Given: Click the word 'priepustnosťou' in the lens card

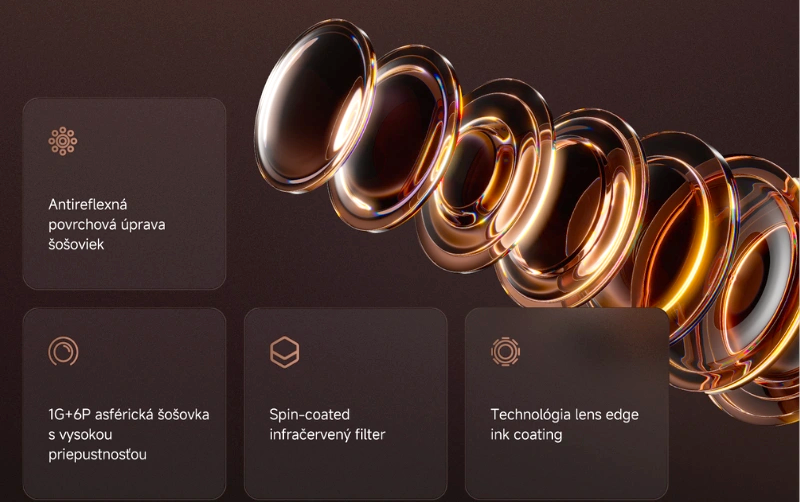Looking at the screenshot, I should 97,455.
